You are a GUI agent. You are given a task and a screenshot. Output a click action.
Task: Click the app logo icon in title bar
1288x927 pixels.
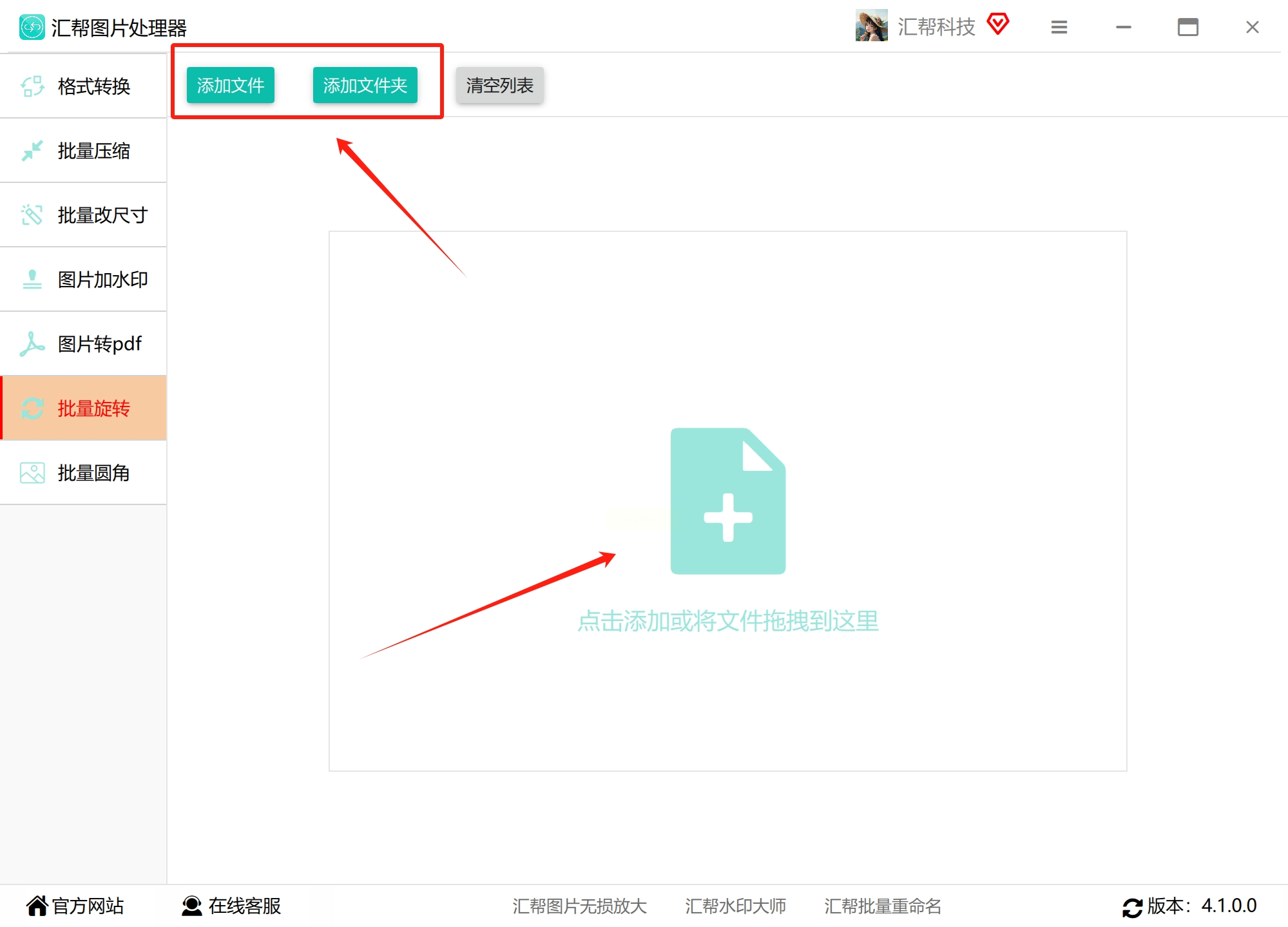pyautogui.click(x=32, y=27)
